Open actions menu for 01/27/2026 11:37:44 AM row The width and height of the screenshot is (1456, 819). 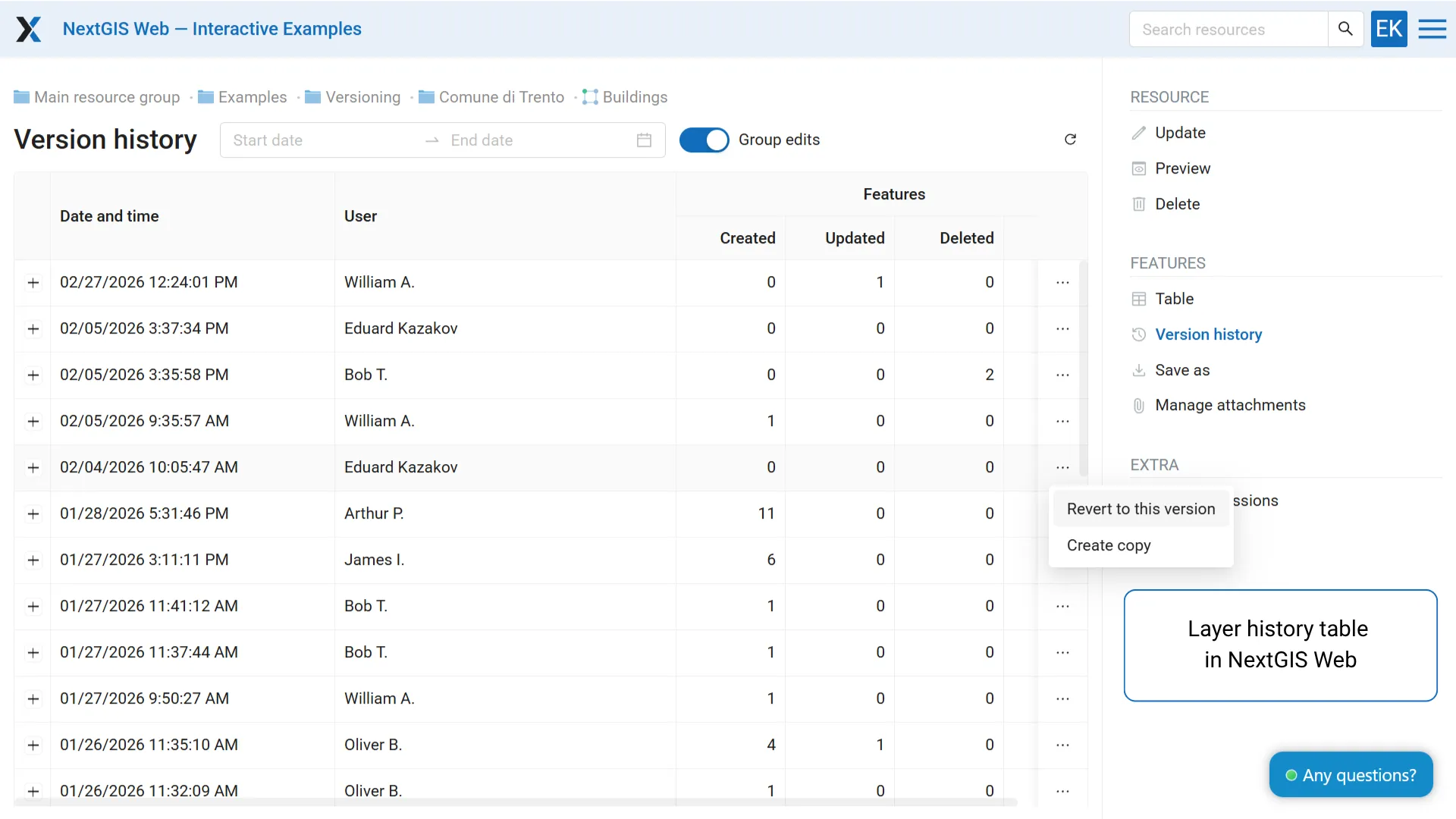pos(1062,652)
